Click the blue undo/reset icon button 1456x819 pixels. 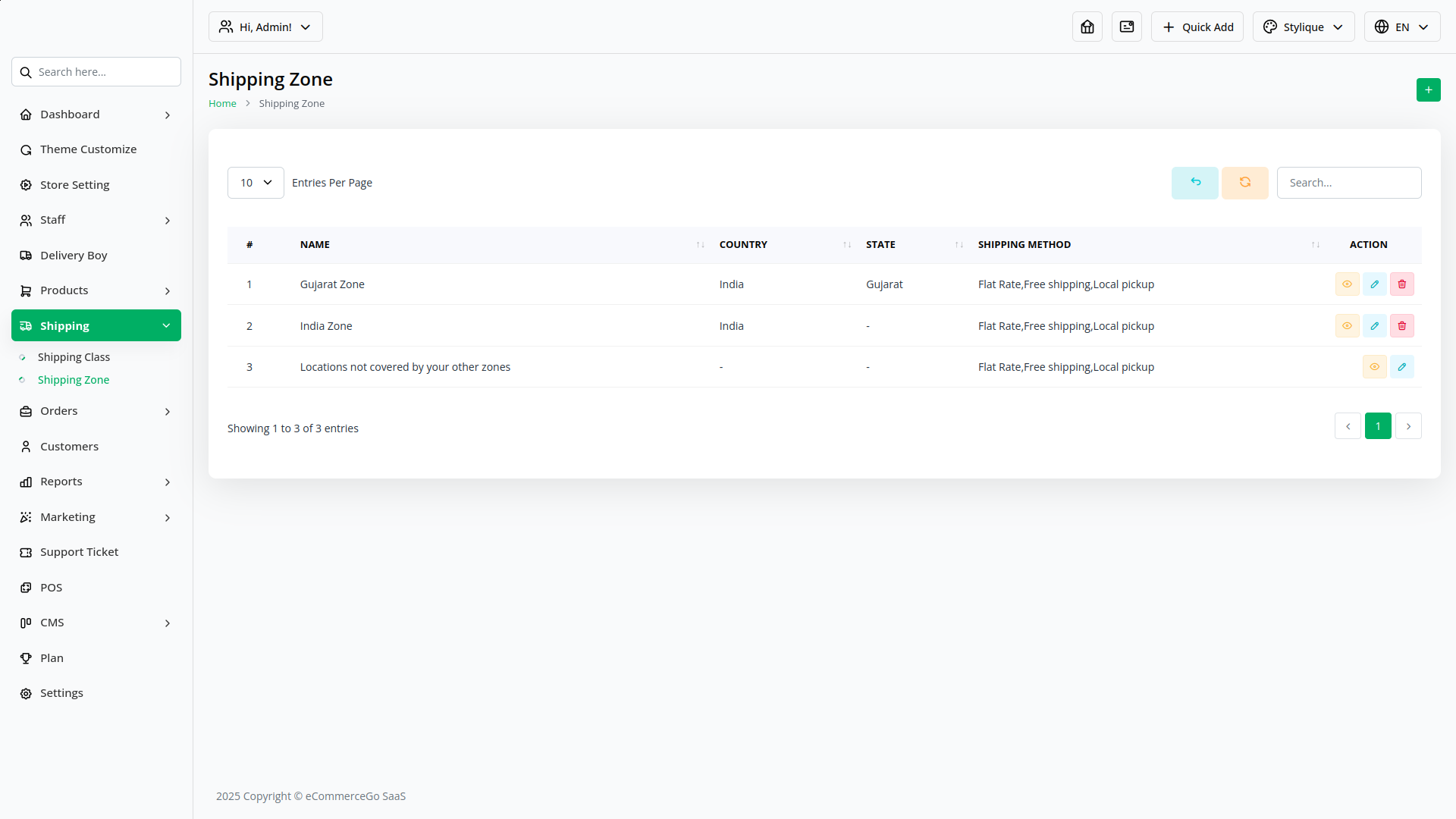1194,183
